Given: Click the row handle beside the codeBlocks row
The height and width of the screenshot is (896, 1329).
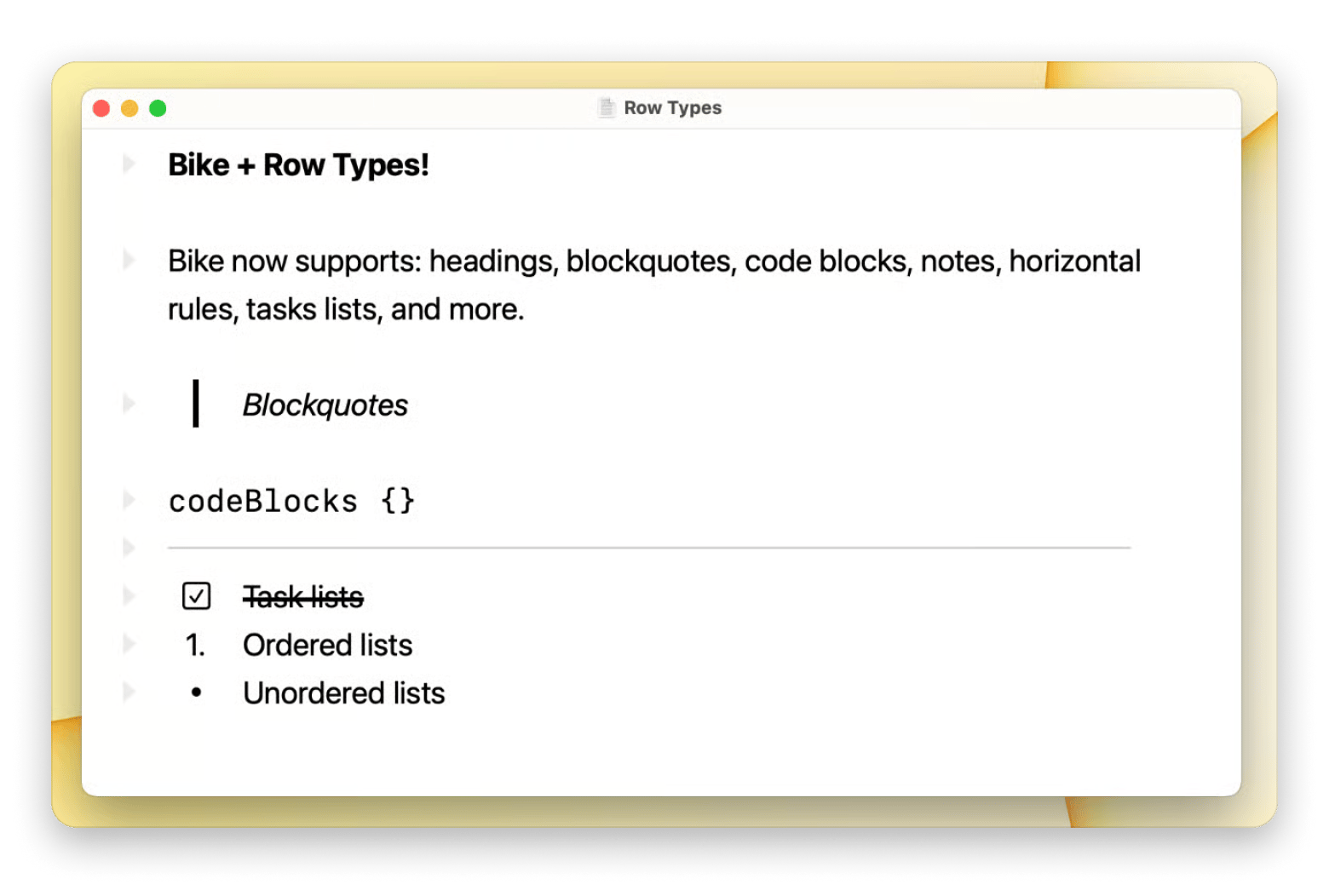Looking at the screenshot, I should pyautogui.click(x=129, y=501).
